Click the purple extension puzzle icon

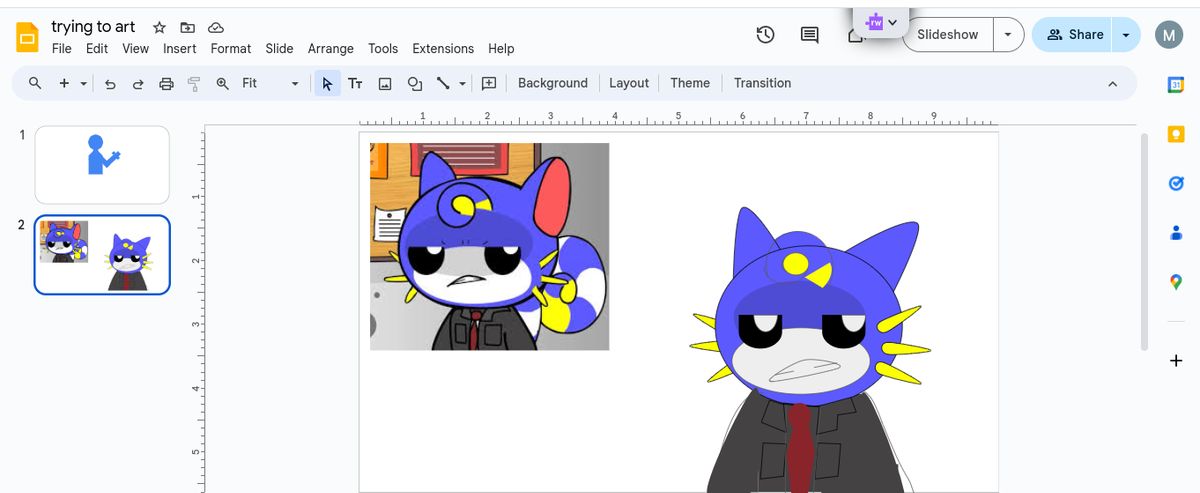[x=874, y=22]
